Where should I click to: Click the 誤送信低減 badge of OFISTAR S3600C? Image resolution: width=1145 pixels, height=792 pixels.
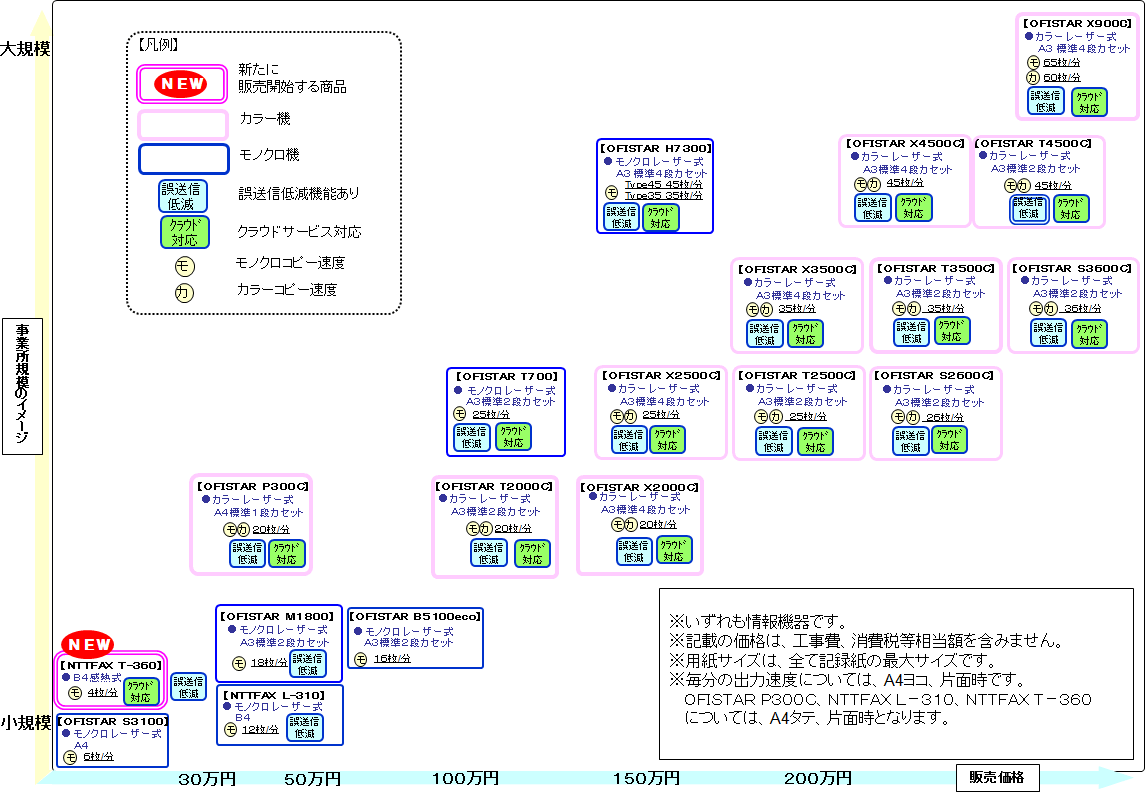pos(1049,333)
